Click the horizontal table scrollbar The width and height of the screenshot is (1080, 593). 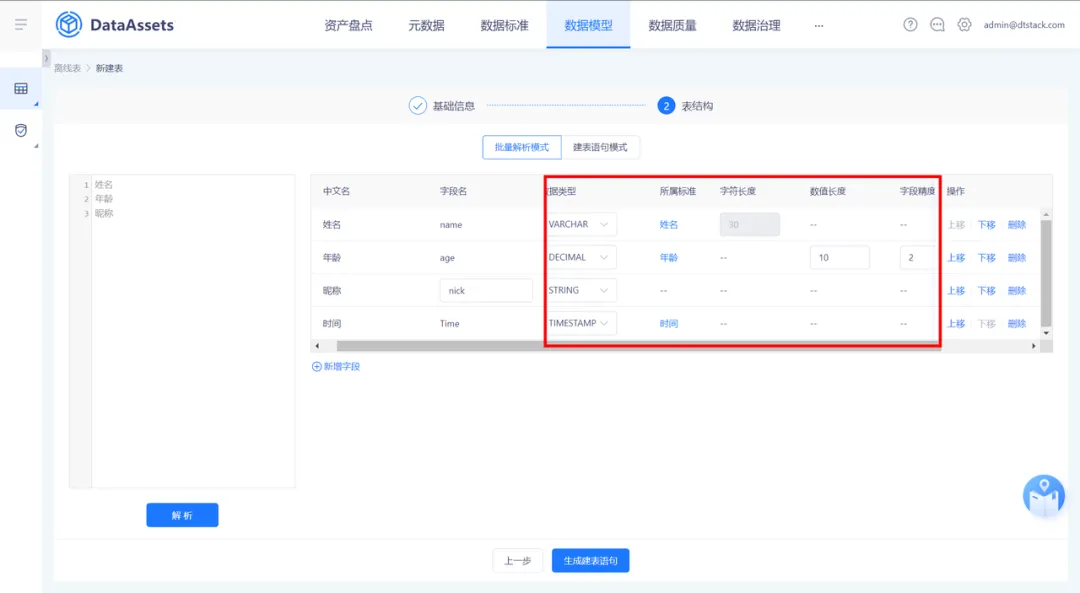(638, 346)
